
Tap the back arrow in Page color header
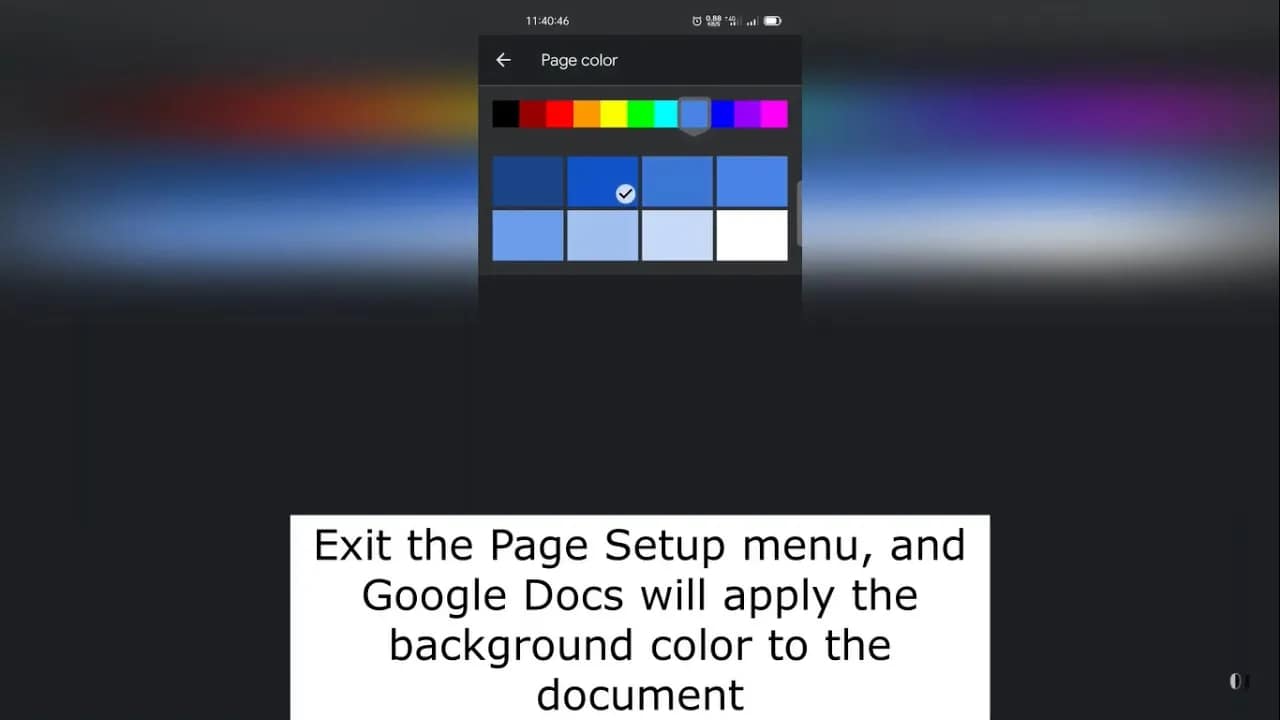pyautogui.click(x=503, y=60)
